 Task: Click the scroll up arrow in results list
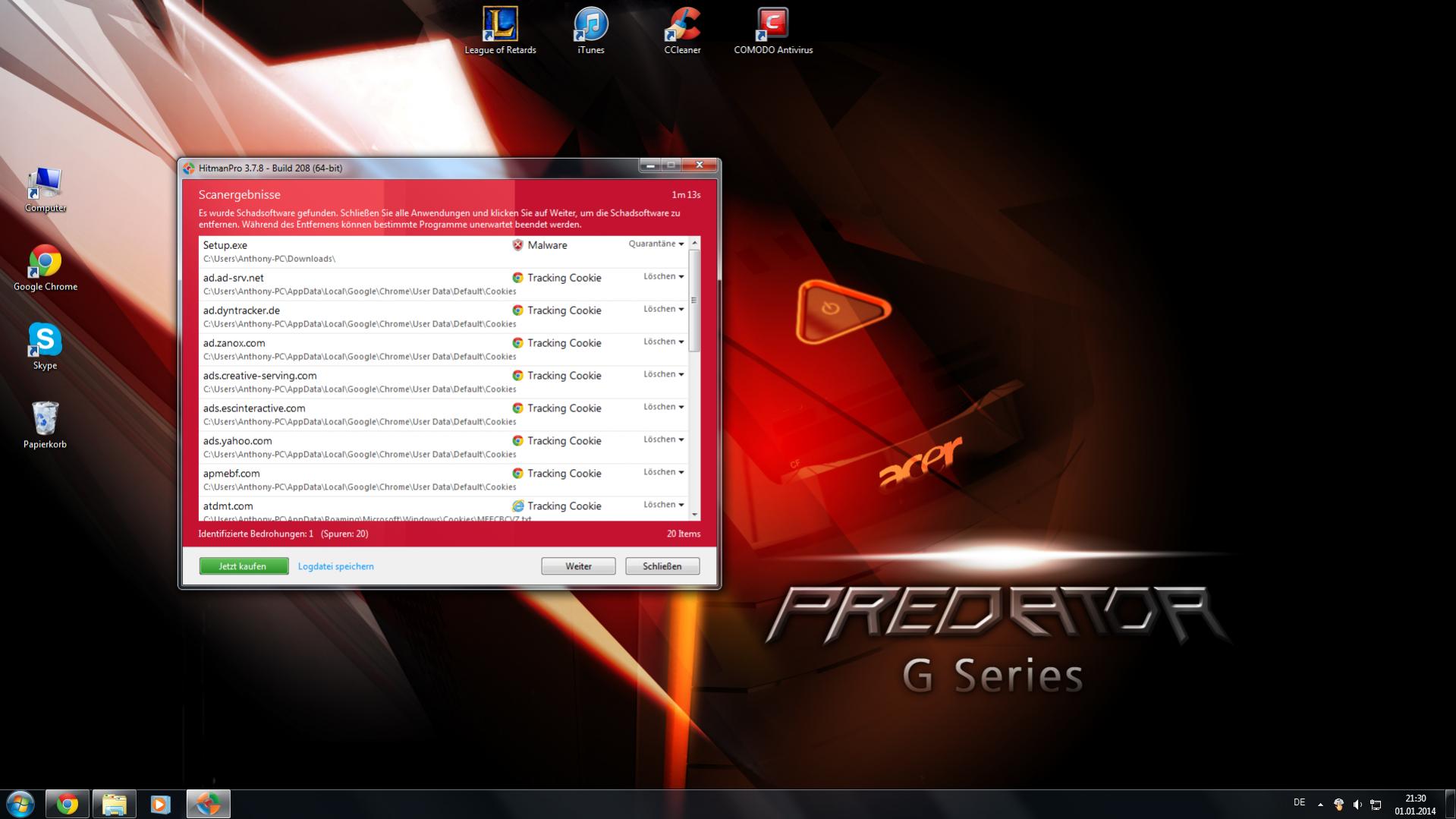(x=694, y=242)
